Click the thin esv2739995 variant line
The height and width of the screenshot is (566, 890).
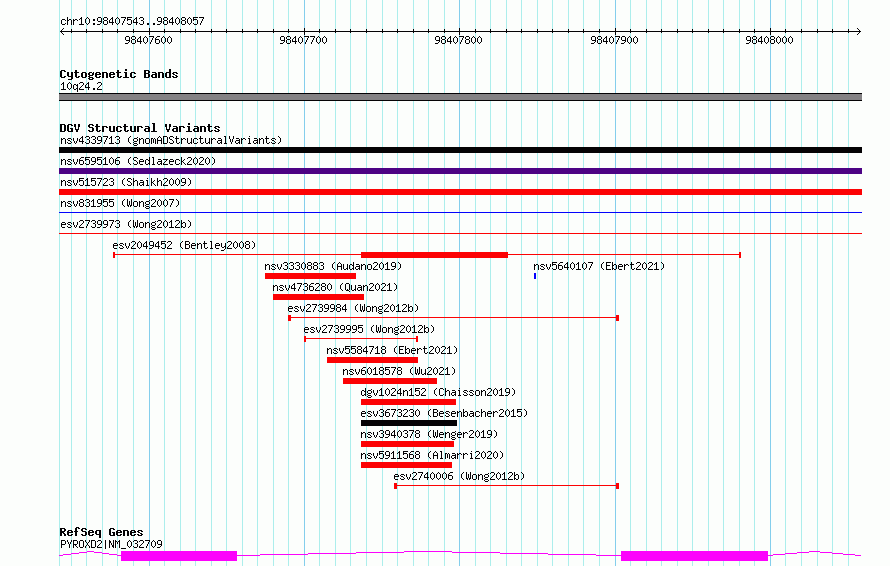[x=361, y=339]
